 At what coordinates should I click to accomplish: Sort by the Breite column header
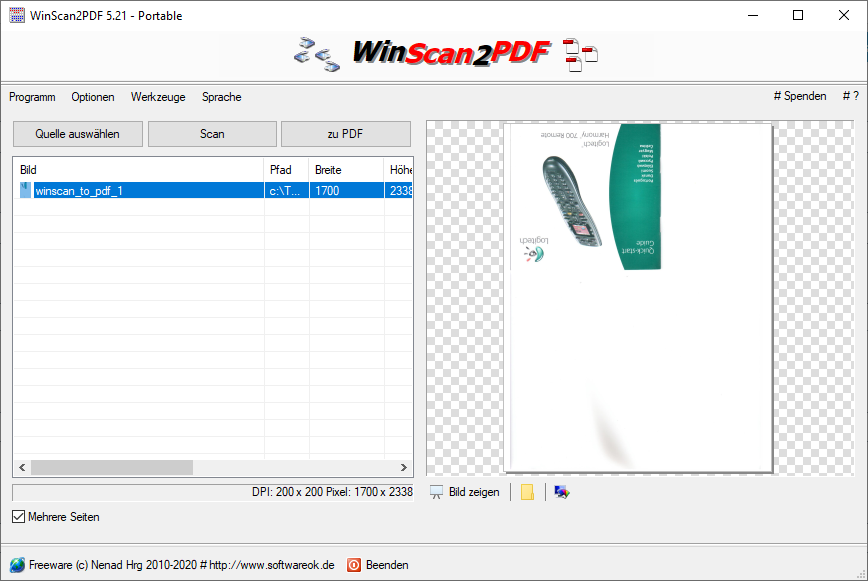pos(346,170)
